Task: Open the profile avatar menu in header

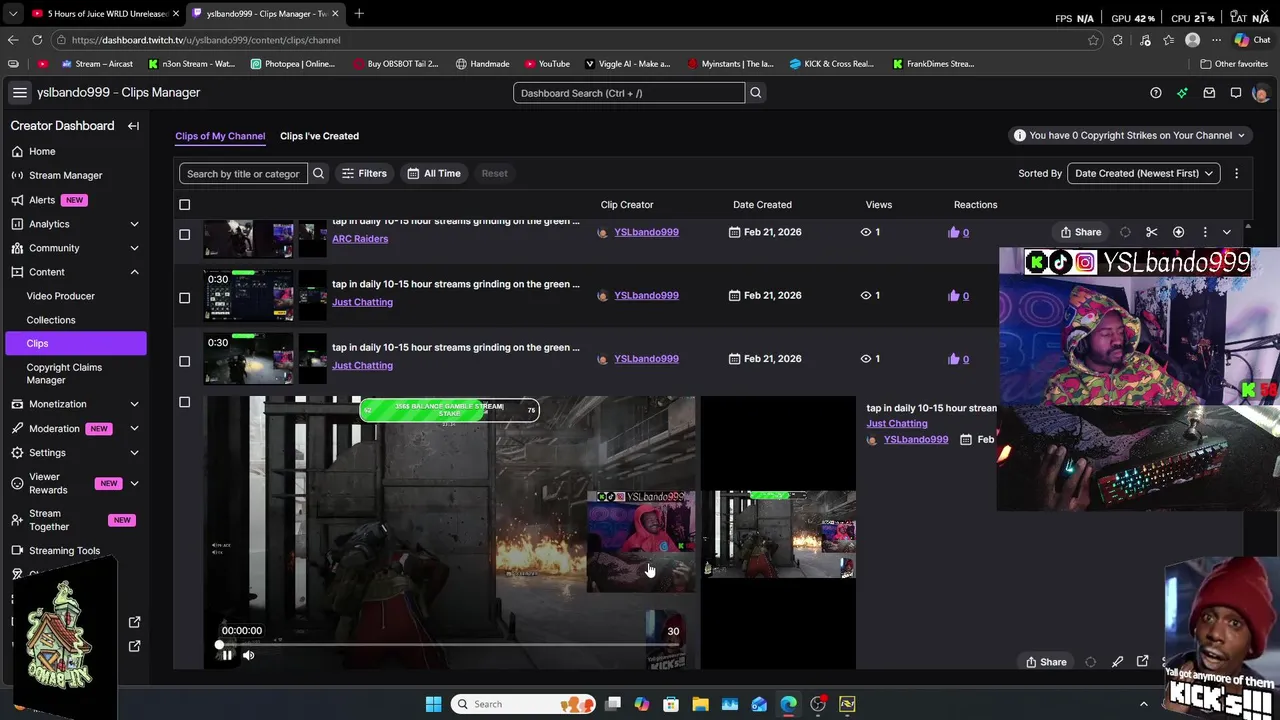Action: pyautogui.click(x=1260, y=93)
